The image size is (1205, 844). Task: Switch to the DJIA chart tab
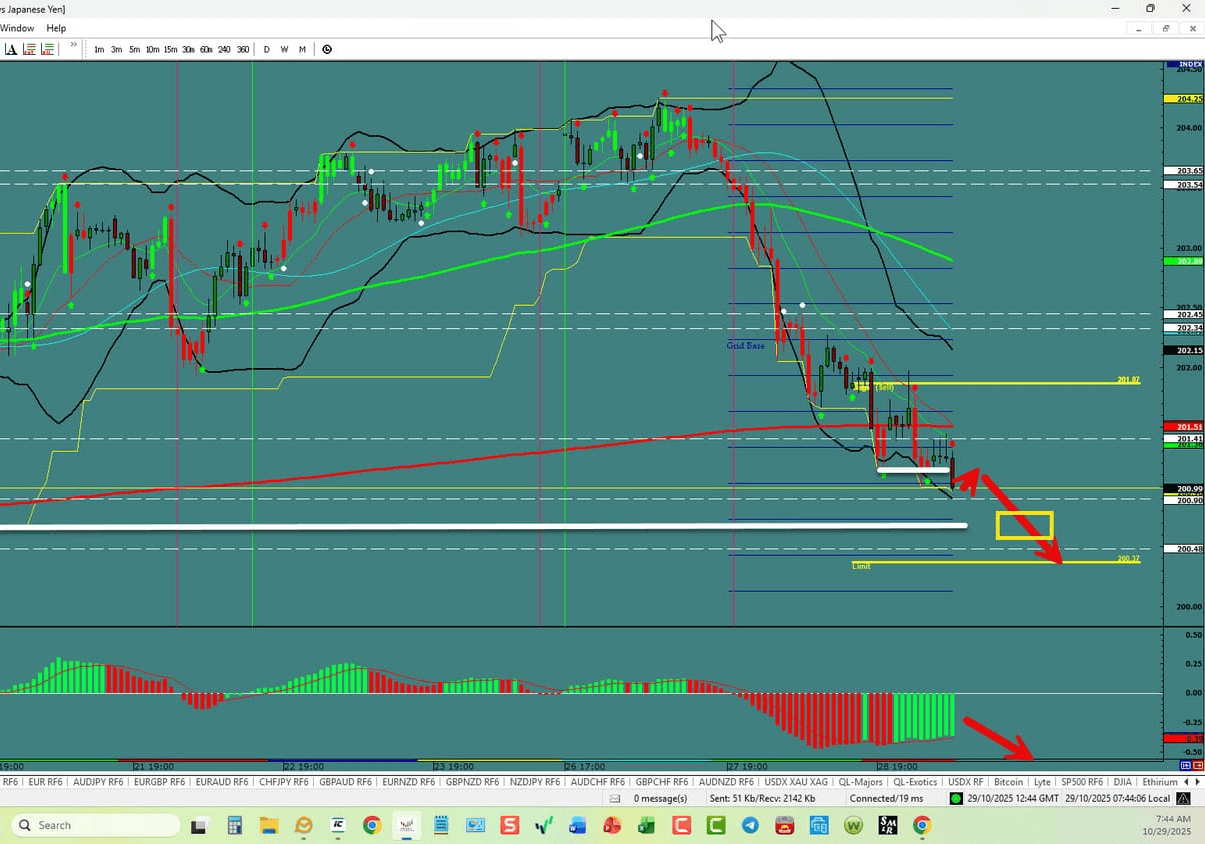tap(1122, 782)
